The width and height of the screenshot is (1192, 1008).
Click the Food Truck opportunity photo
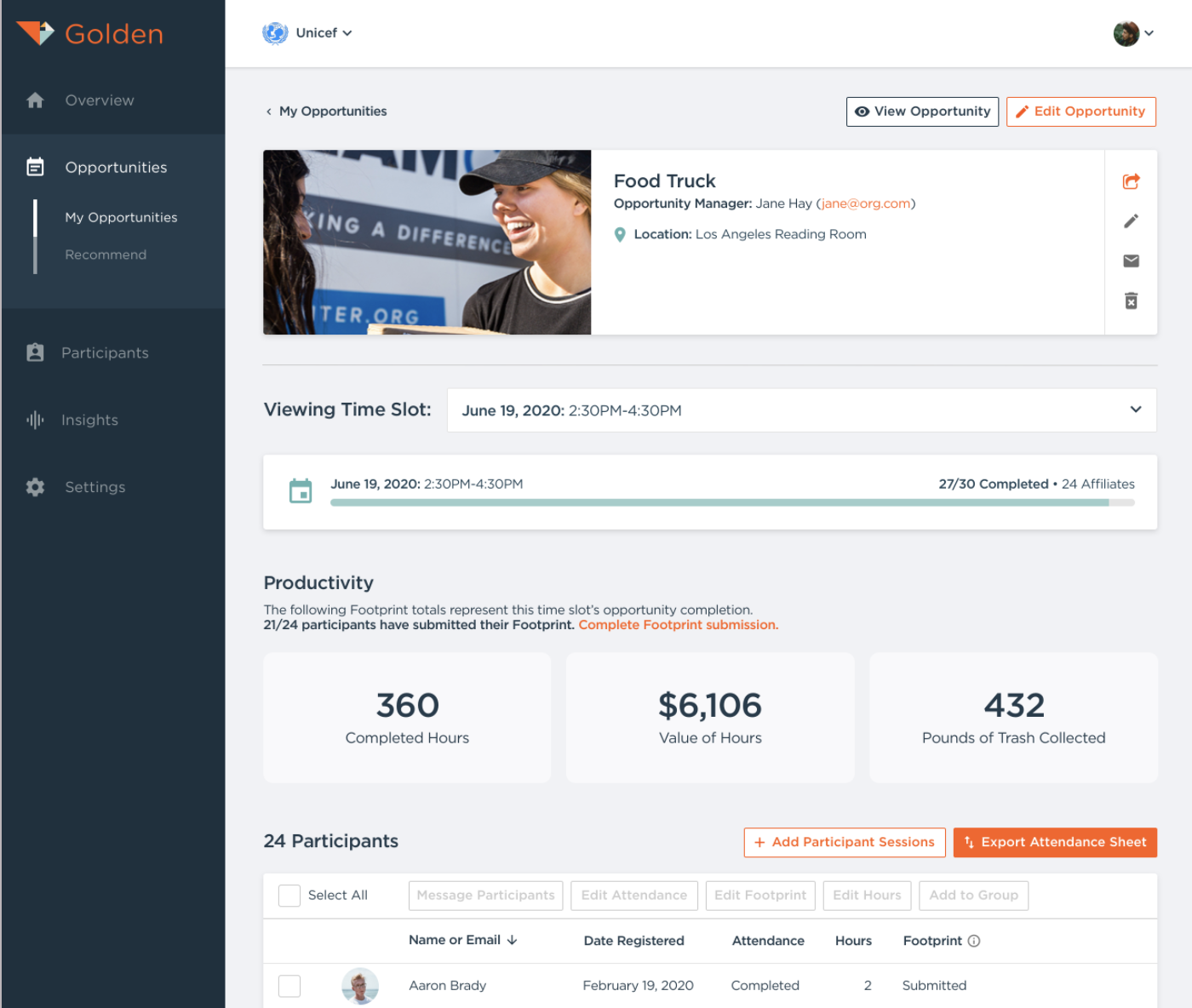pyautogui.click(x=427, y=243)
